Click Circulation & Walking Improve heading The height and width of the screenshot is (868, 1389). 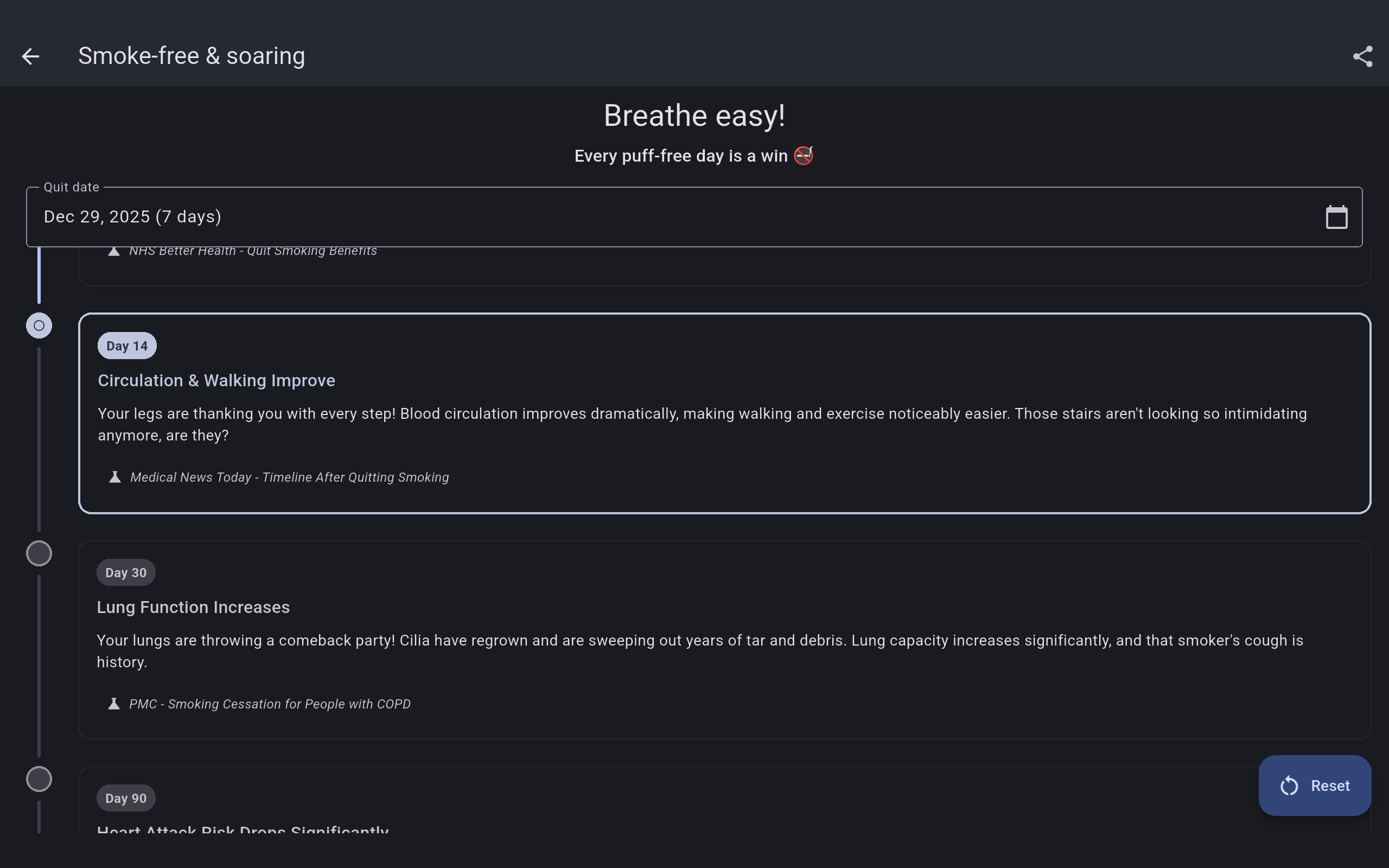[x=216, y=381]
